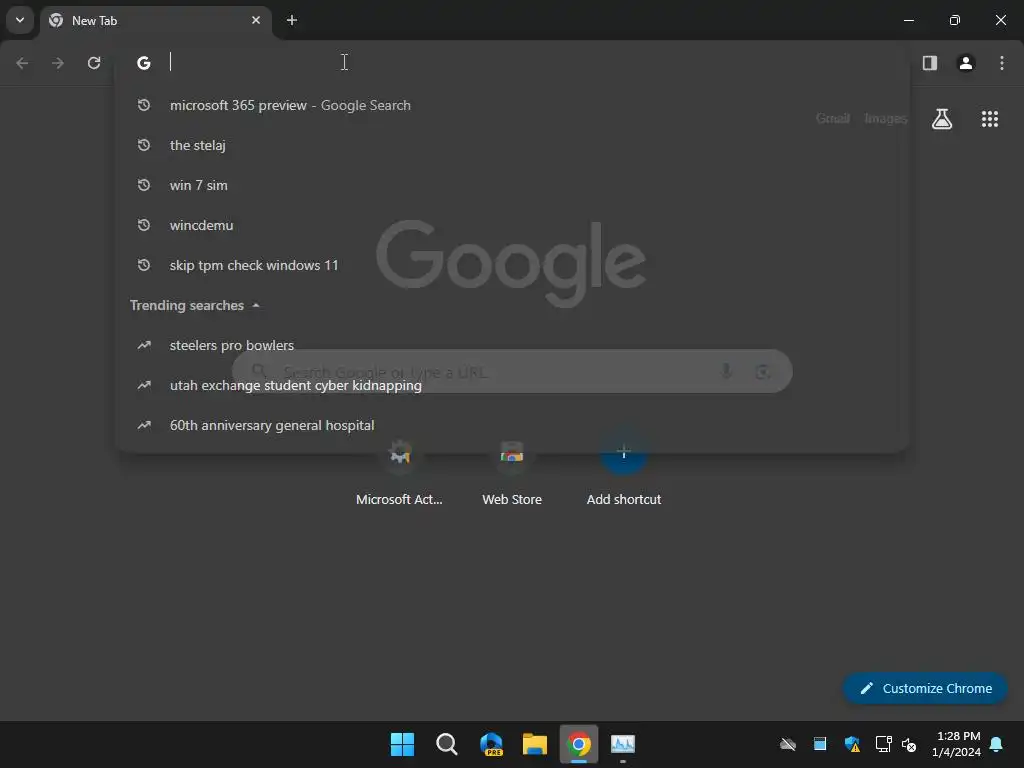Open the Search Labs flask icon
Viewport: 1024px width, 768px height.
(942, 119)
